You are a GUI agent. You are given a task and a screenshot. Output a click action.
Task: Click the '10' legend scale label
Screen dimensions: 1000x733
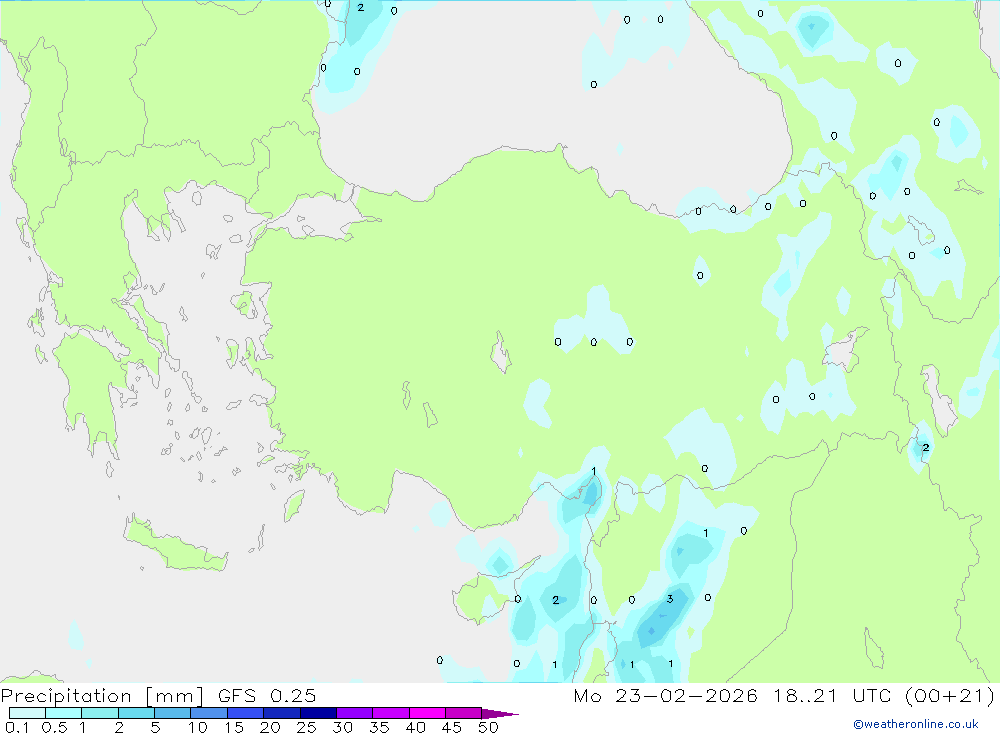pos(198,727)
